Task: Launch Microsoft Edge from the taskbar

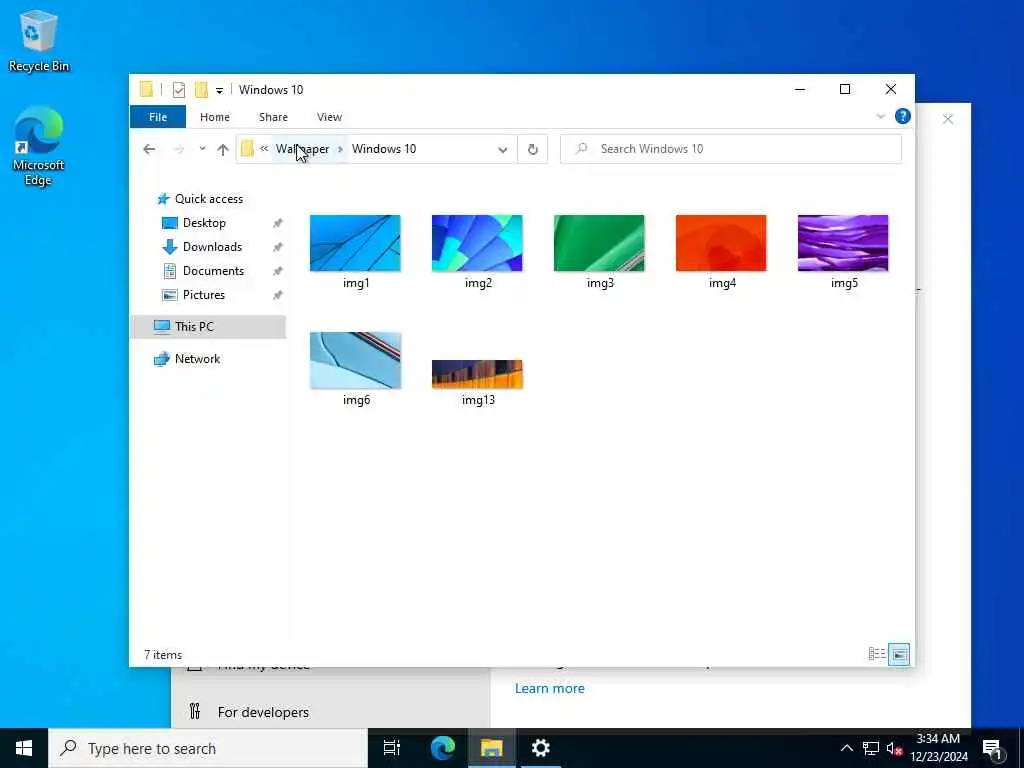Action: [x=442, y=748]
